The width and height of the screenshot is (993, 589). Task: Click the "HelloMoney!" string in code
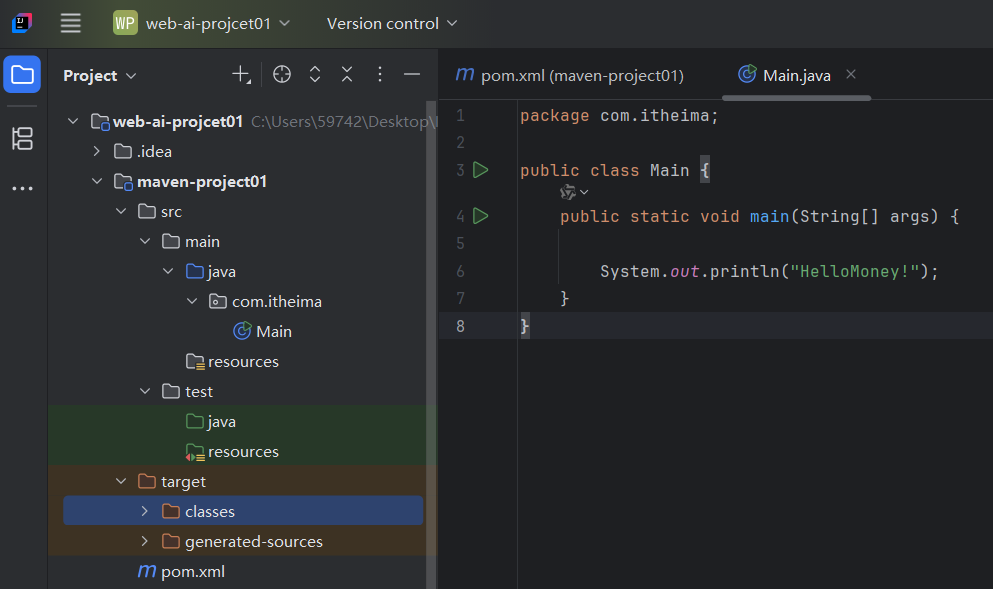pyautogui.click(x=854, y=272)
